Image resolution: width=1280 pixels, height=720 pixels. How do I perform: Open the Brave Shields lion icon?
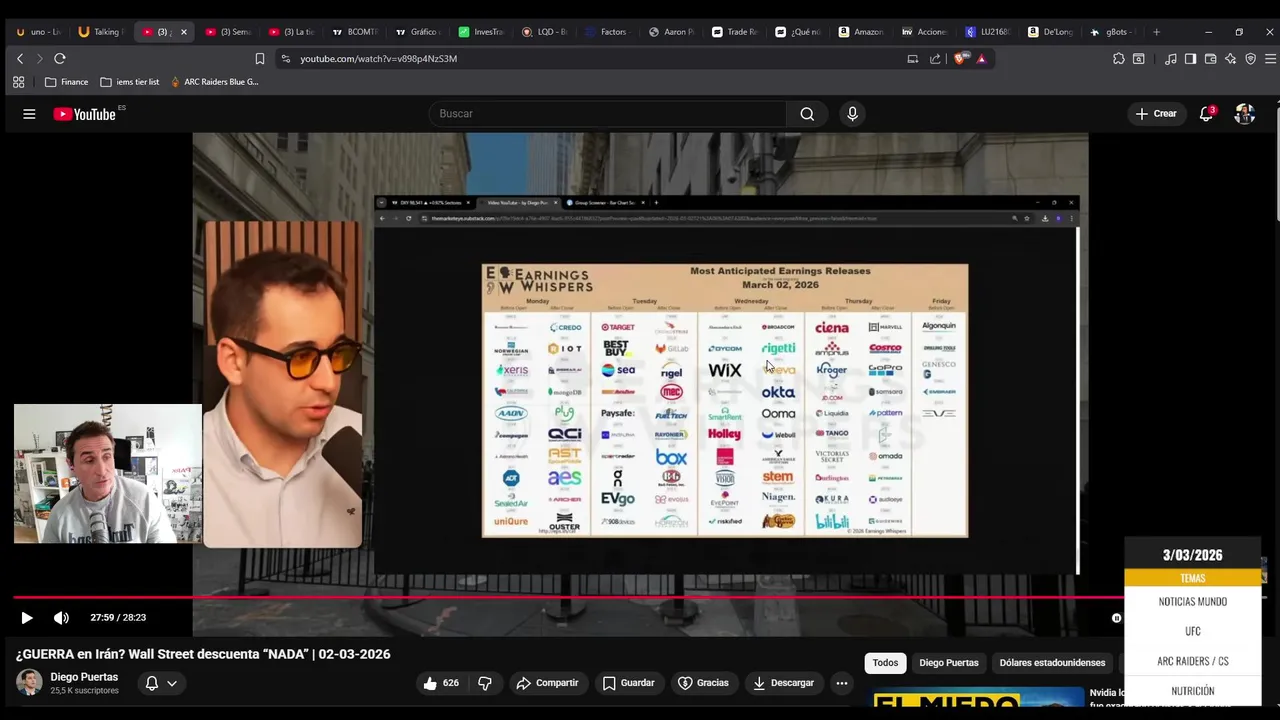tap(961, 58)
